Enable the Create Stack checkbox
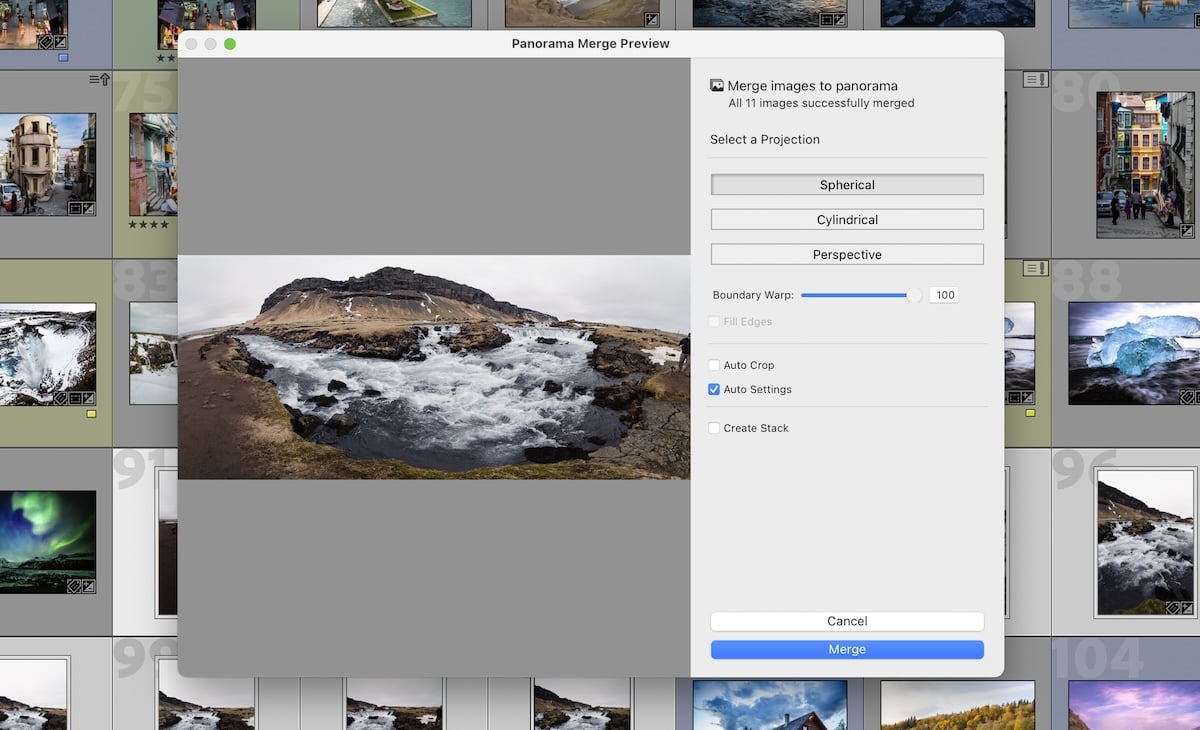 714,428
